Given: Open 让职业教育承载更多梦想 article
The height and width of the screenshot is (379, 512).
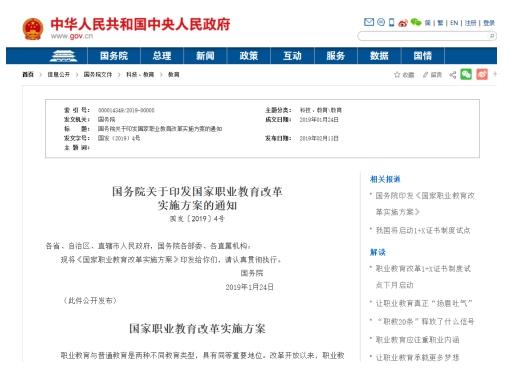Looking at the screenshot, I should pos(417,358).
